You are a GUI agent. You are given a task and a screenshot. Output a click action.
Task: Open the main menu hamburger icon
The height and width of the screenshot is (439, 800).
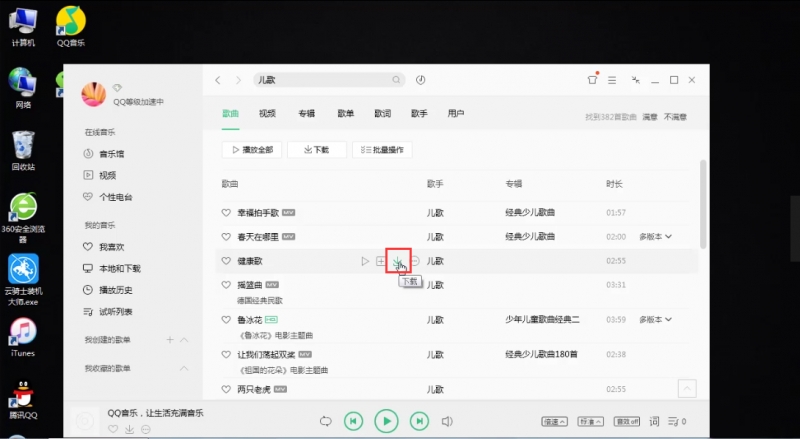[612, 80]
